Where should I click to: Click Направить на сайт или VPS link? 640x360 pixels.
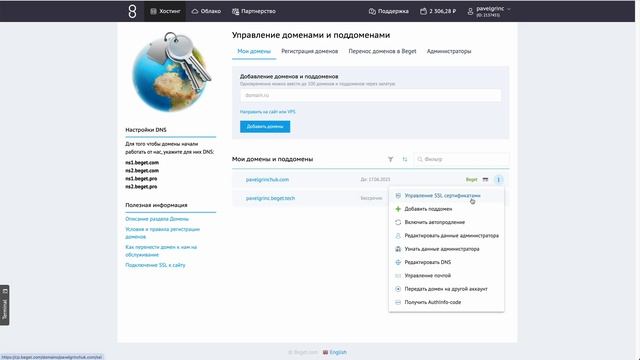click(267, 111)
